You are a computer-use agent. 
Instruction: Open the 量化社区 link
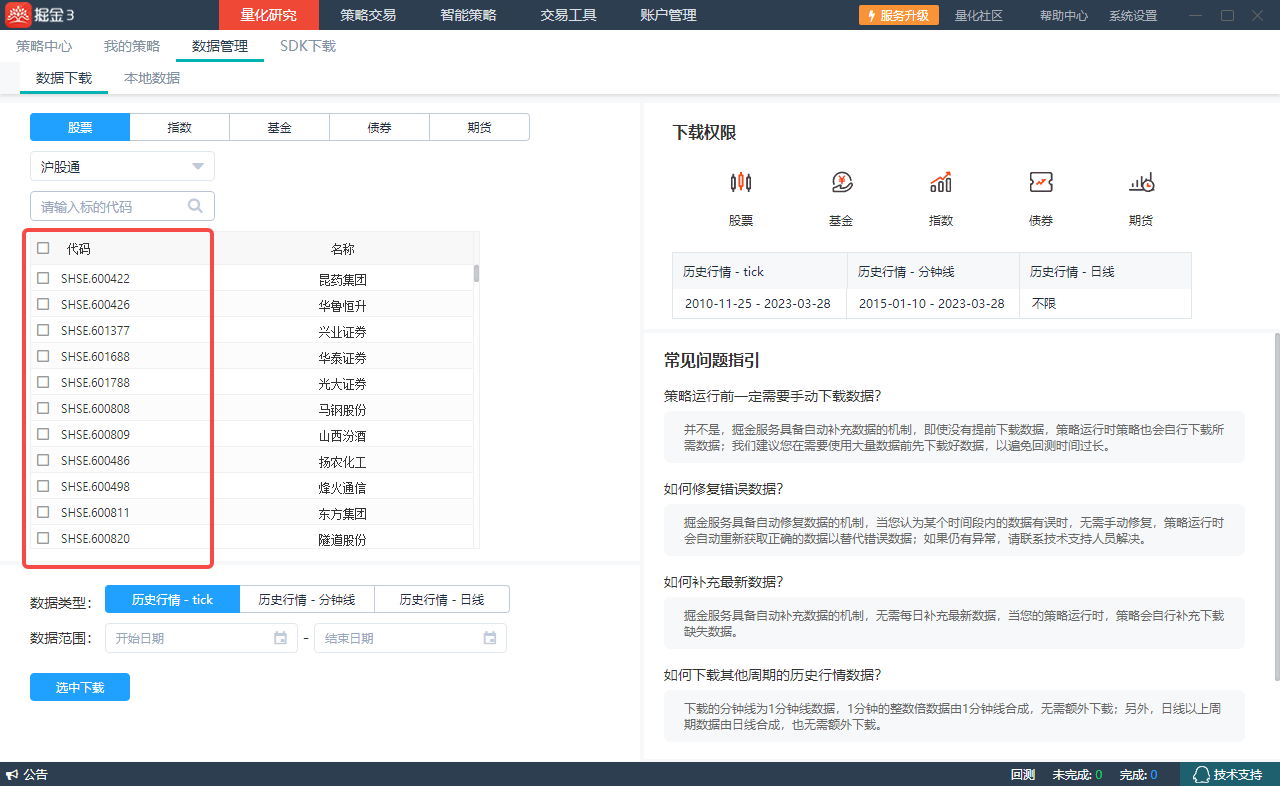(979, 15)
